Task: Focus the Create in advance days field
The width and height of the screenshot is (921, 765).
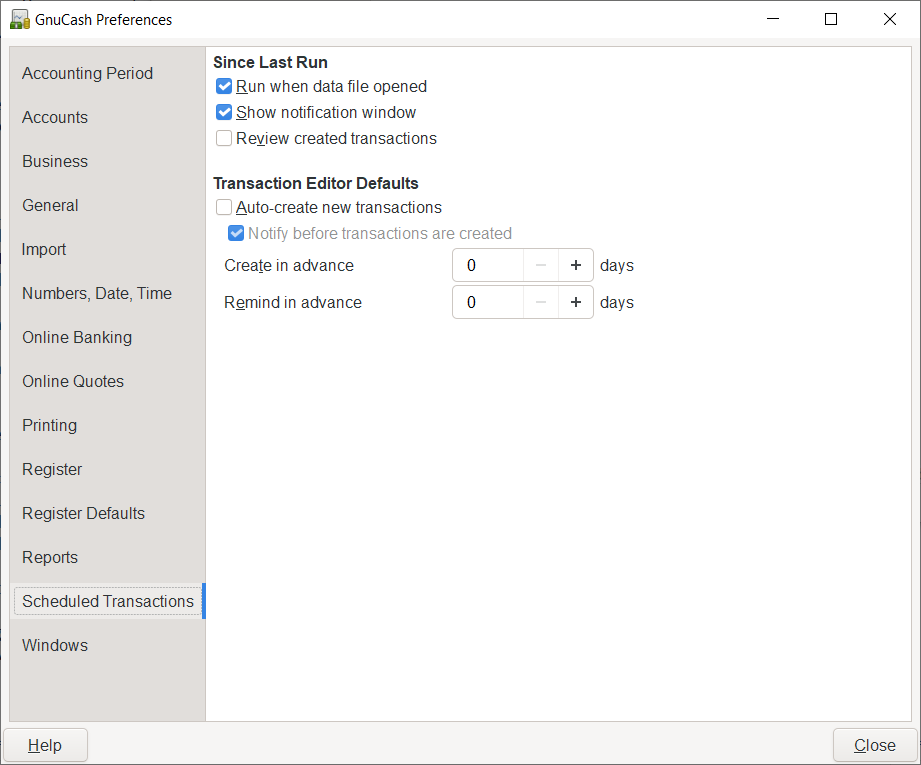Action: point(488,266)
